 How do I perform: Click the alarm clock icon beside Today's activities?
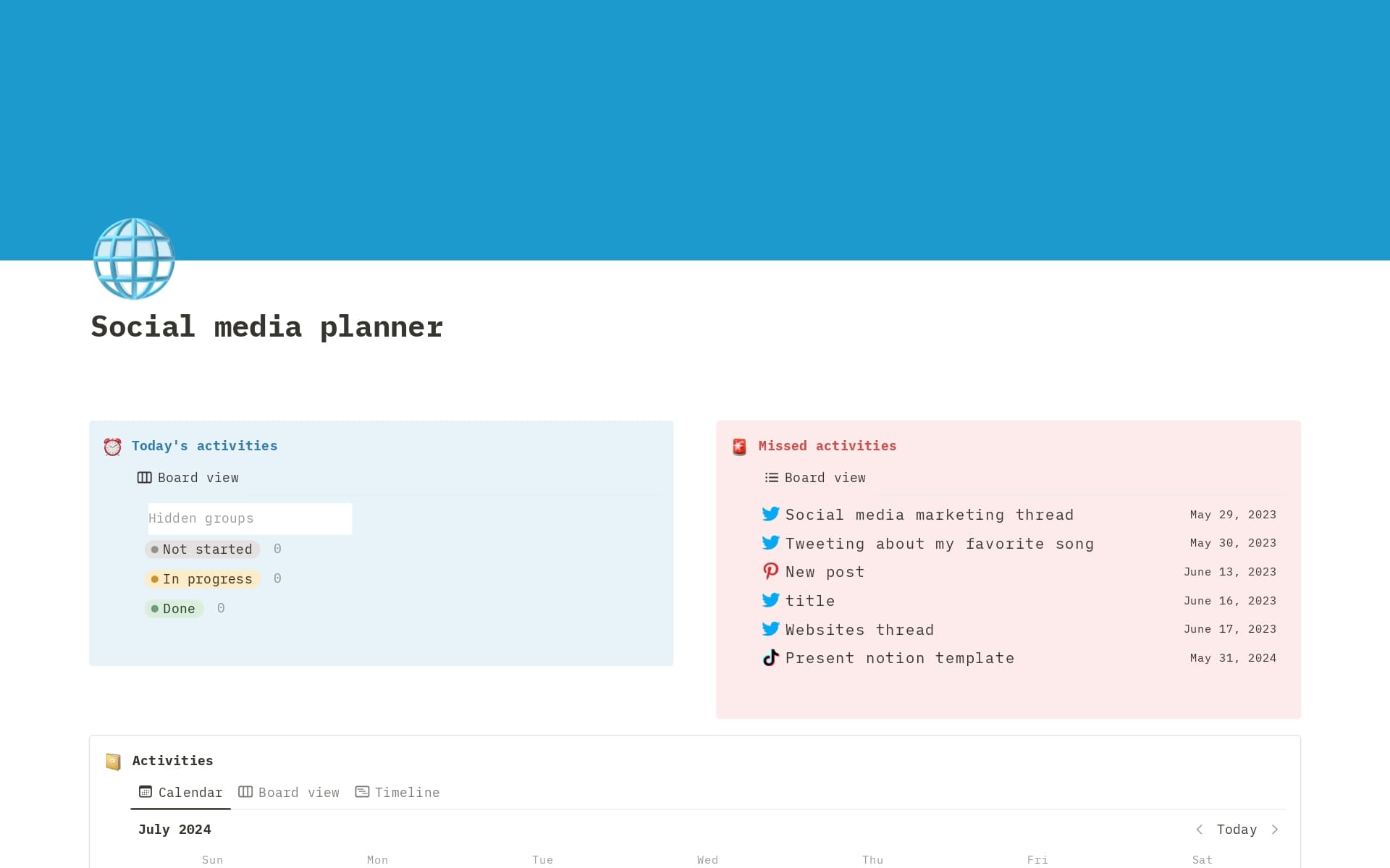112,447
